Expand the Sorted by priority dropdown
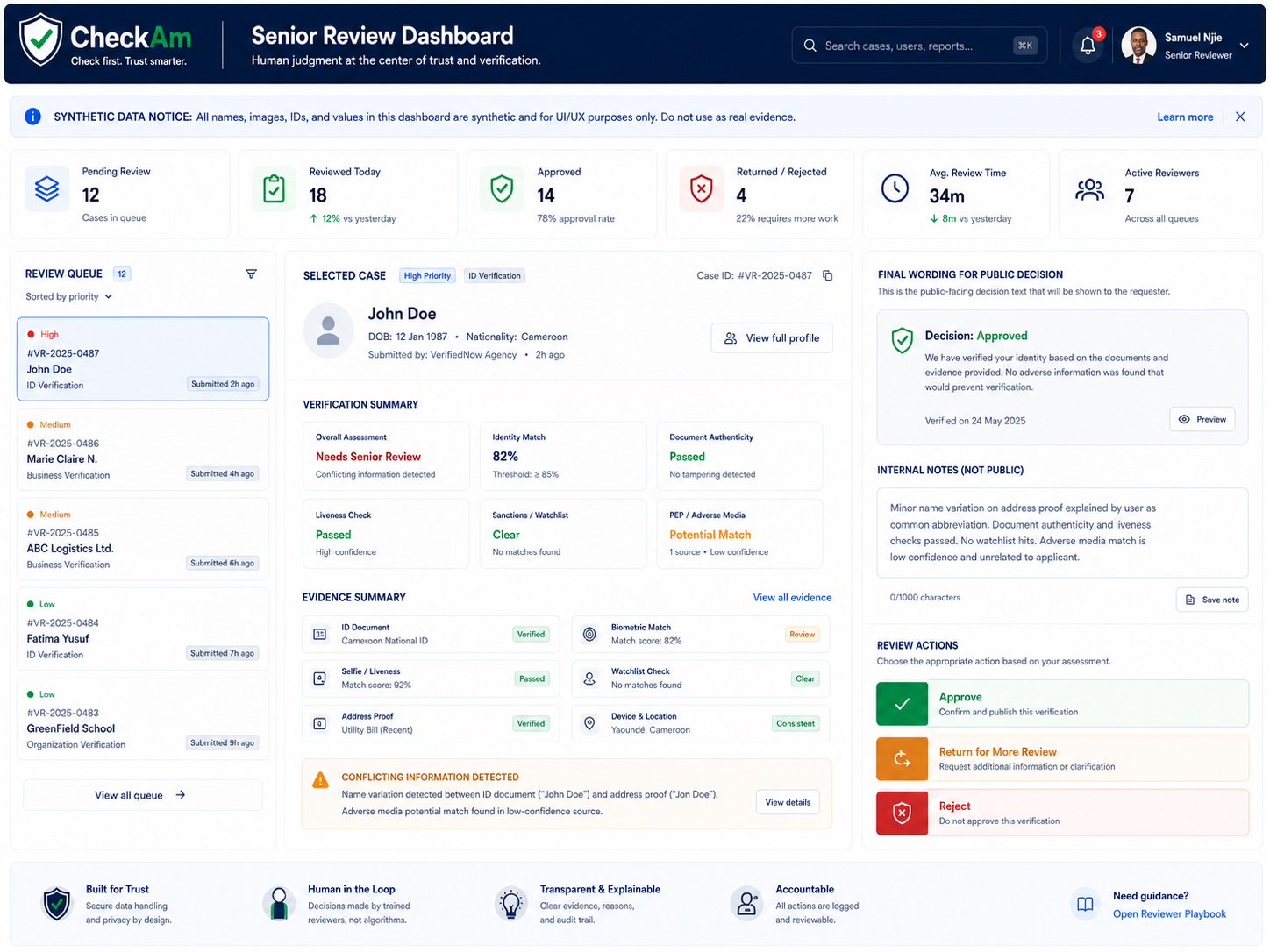Screen dimensions: 1270x952 click(69, 296)
